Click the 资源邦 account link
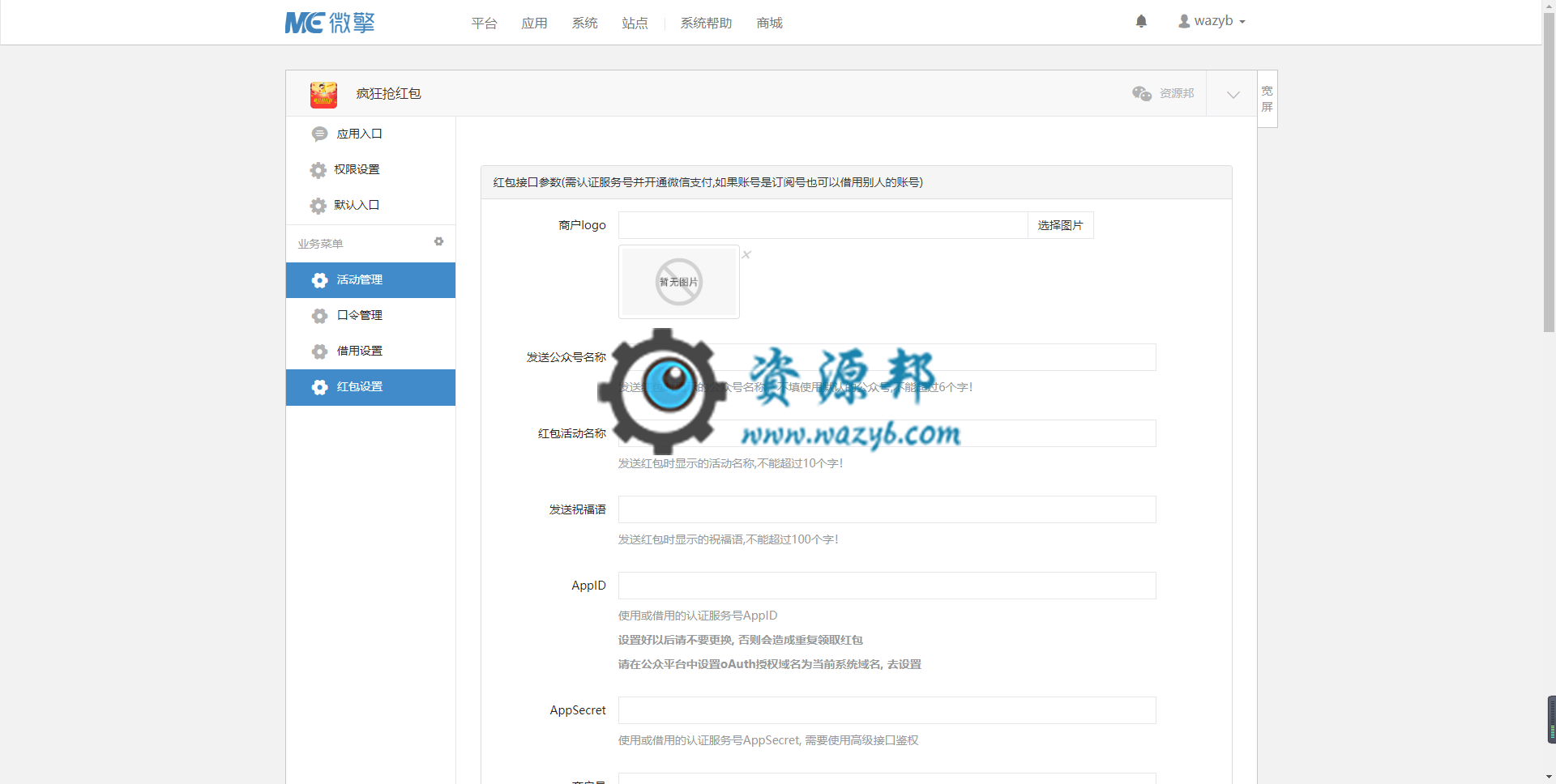This screenshot has width=1556, height=784. pos(1177,94)
